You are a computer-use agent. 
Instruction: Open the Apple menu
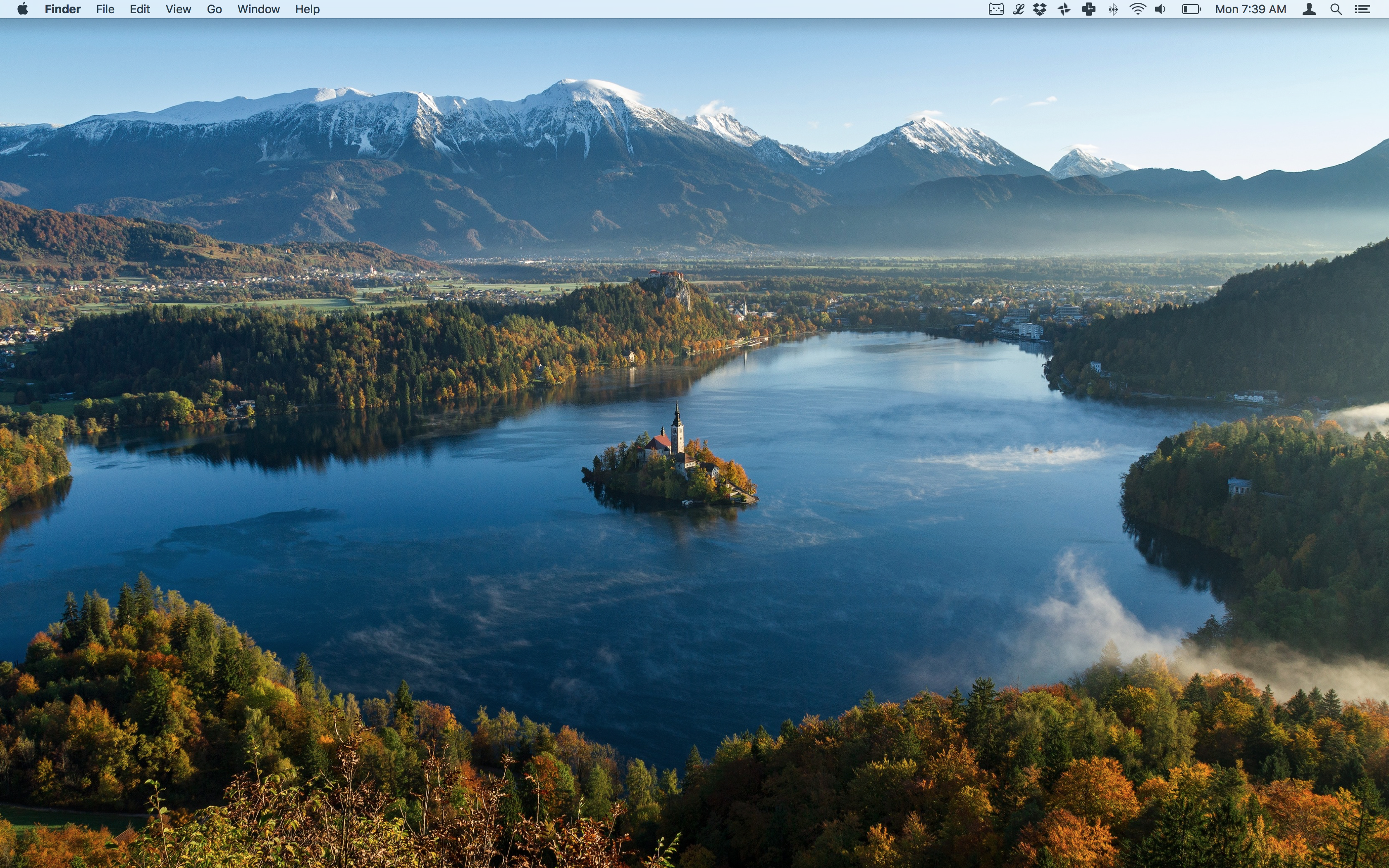[x=22, y=9]
